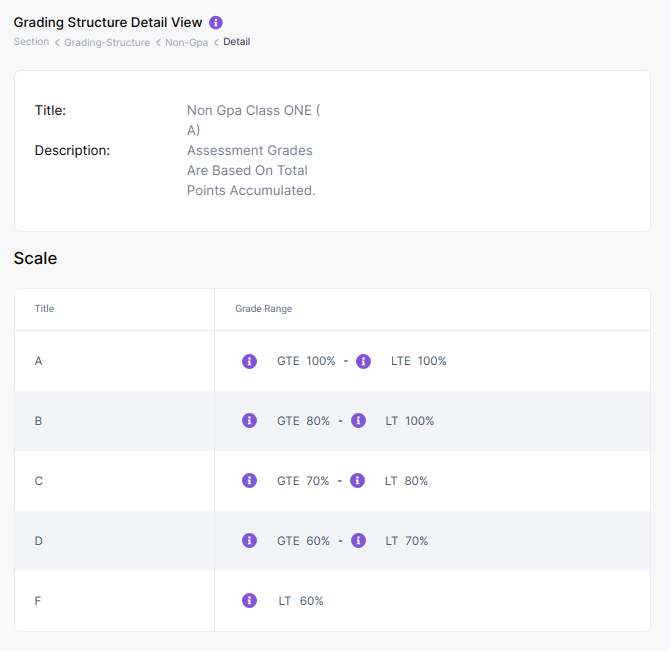Screen dimensions: 670x651
Task: Click the Assessment Grades description text
Action: click(251, 170)
